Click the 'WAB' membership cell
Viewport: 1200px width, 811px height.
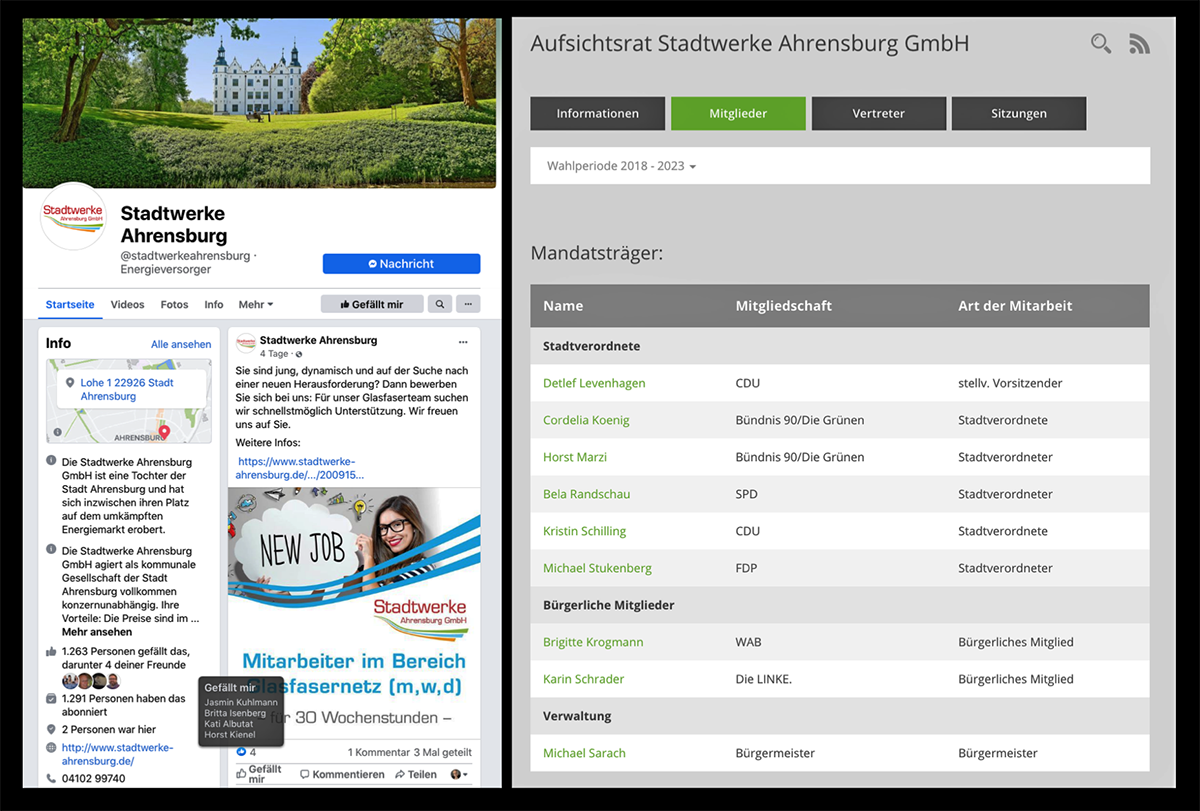[748, 642]
